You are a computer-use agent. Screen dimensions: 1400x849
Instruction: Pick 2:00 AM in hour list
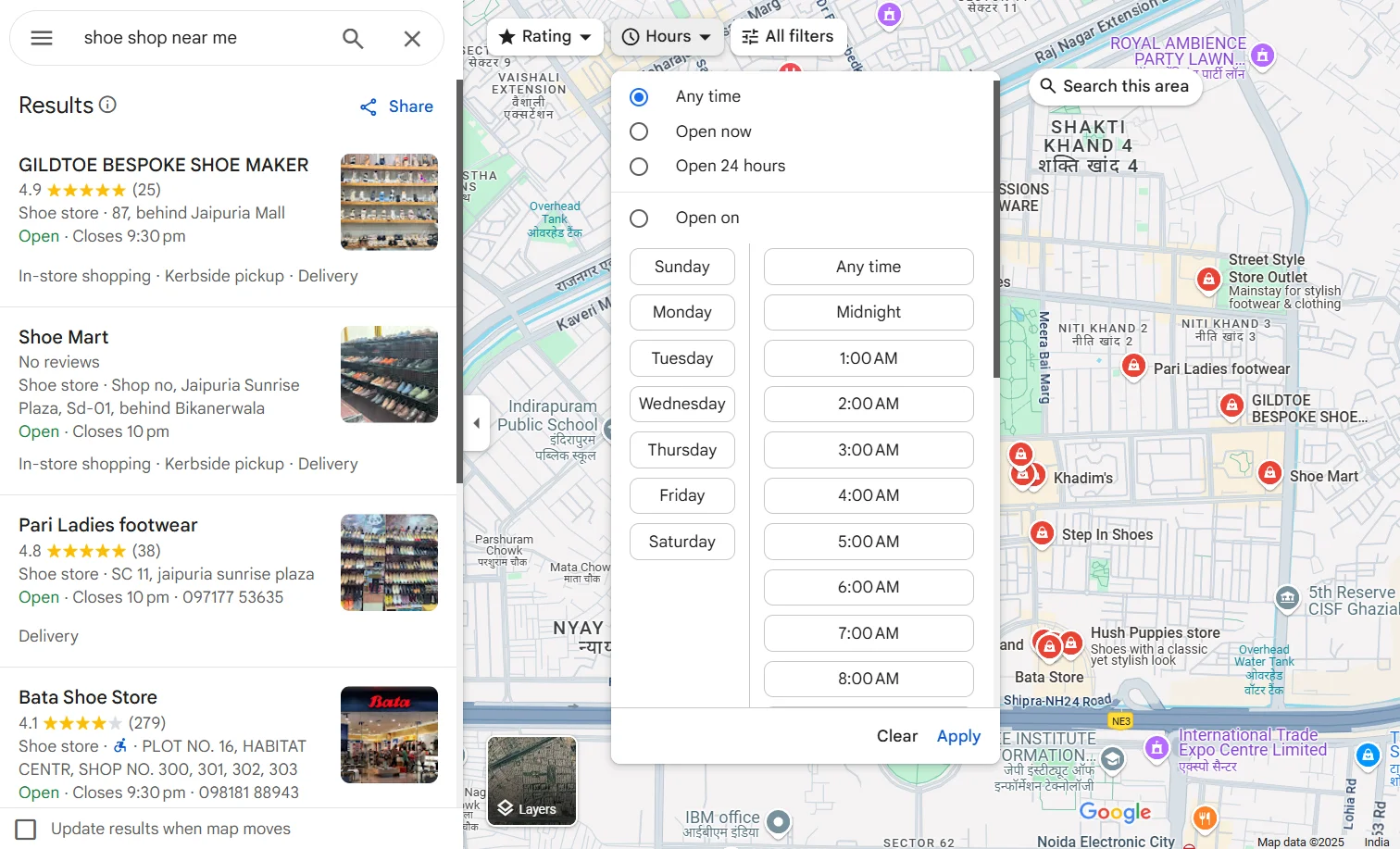coord(869,404)
